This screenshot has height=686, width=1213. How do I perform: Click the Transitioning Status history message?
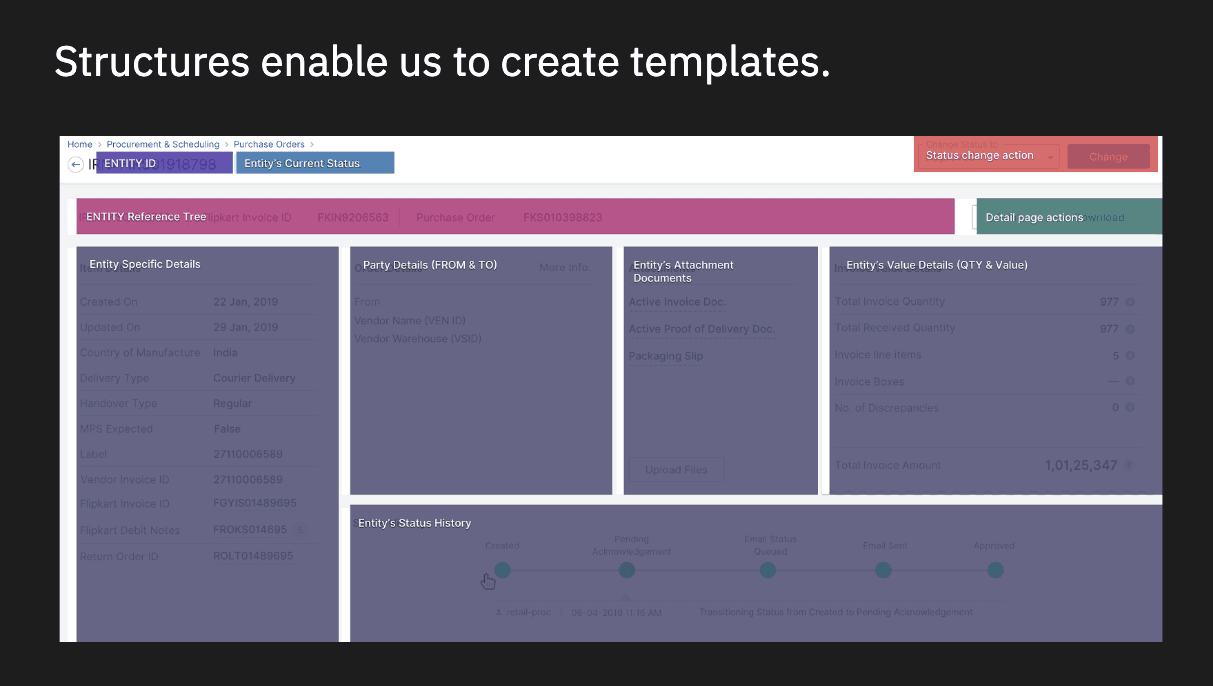[x=836, y=612]
